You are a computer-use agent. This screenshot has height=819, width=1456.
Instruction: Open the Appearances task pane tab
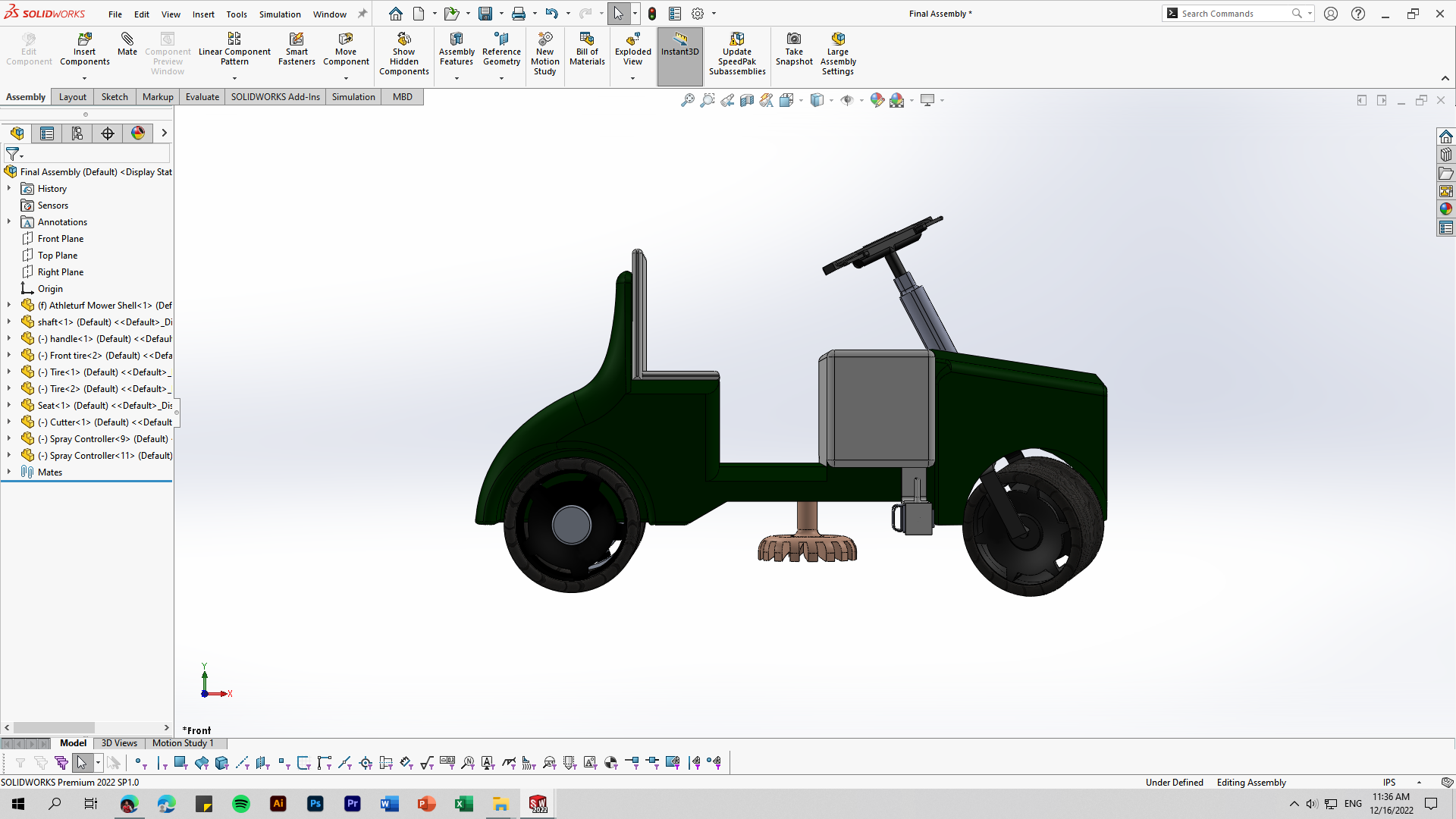(1446, 209)
